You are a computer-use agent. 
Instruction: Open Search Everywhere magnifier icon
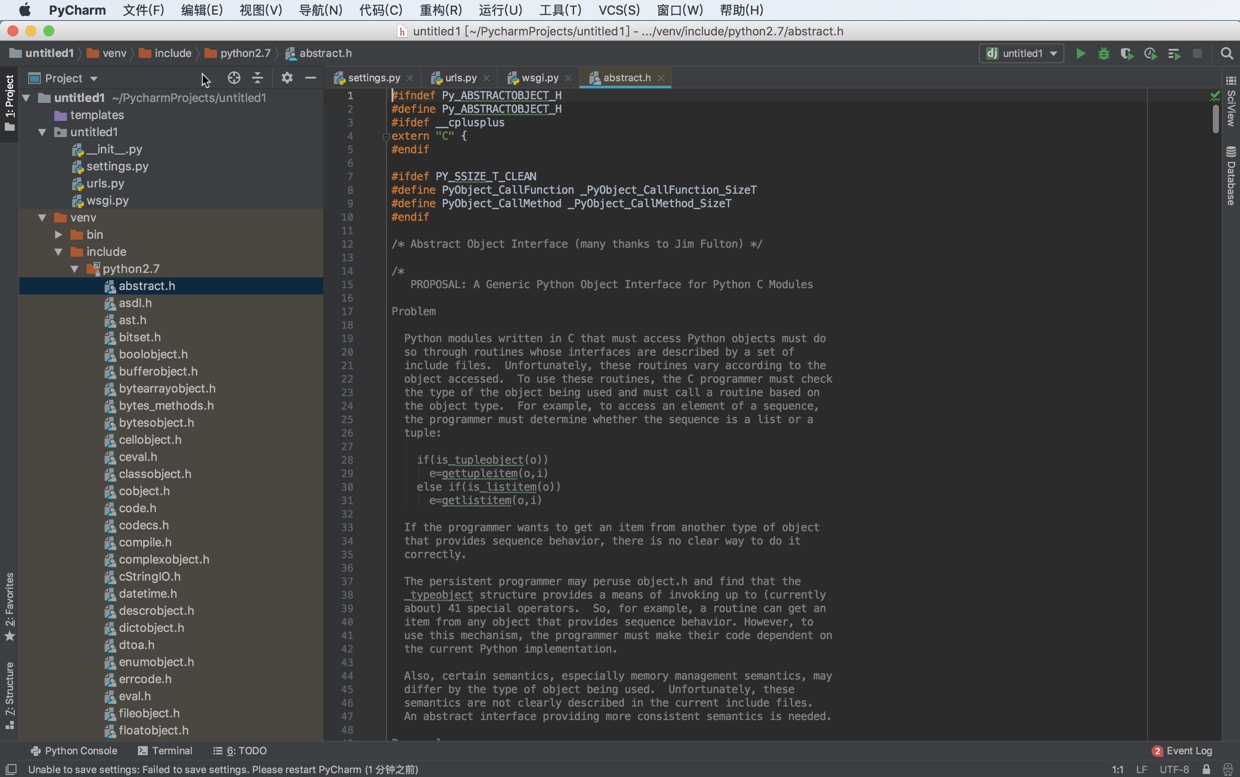coord(1227,54)
